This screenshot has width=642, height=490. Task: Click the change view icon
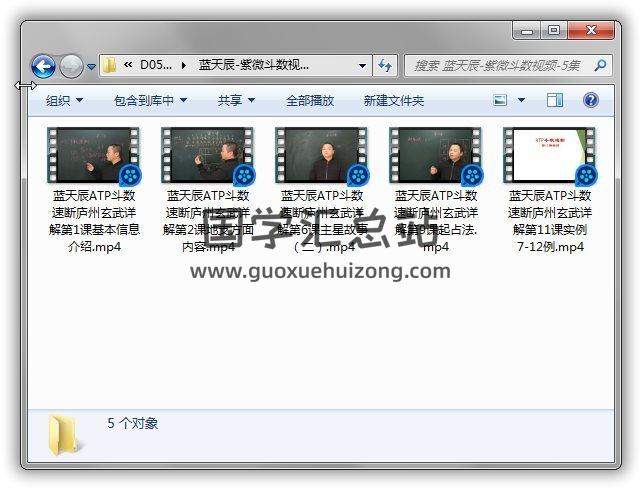pos(501,100)
